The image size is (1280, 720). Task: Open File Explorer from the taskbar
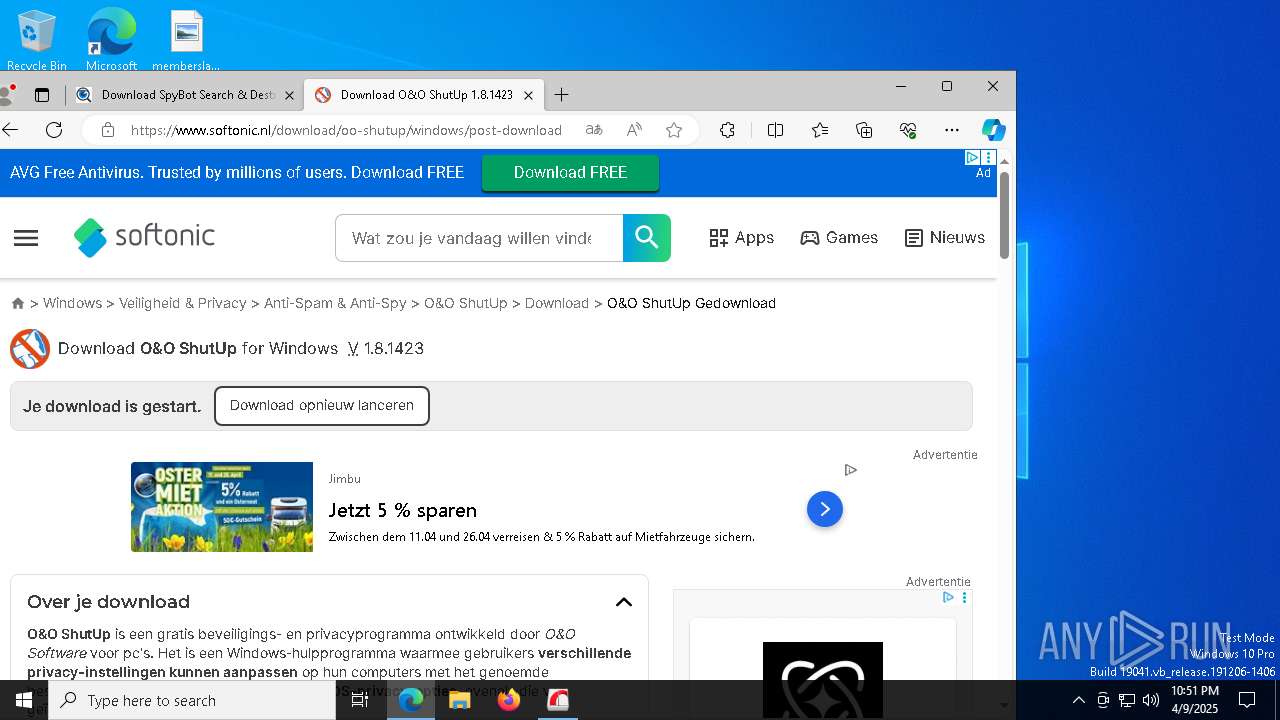pyautogui.click(x=460, y=700)
